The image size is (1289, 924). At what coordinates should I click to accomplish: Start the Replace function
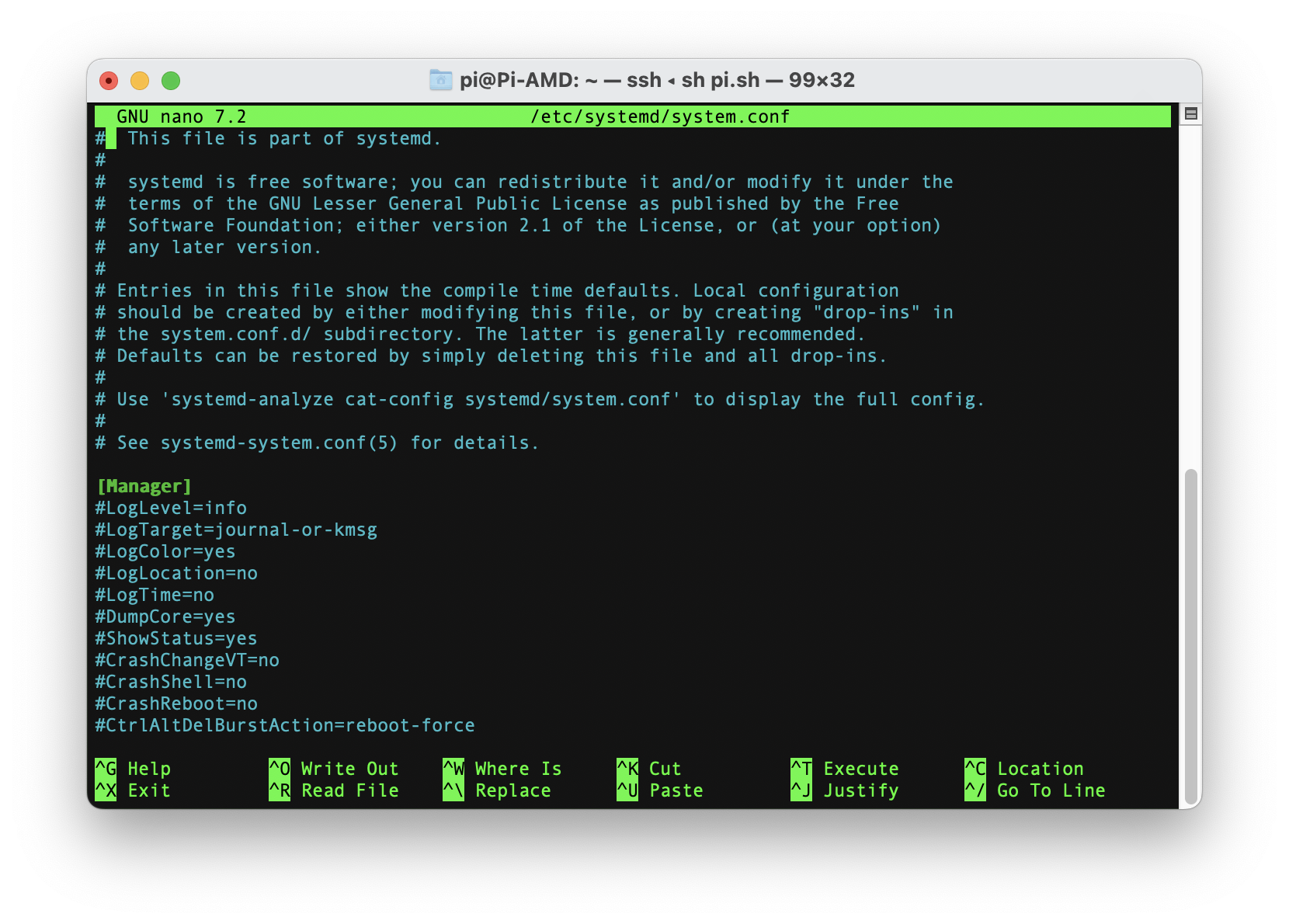coord(501,790)
